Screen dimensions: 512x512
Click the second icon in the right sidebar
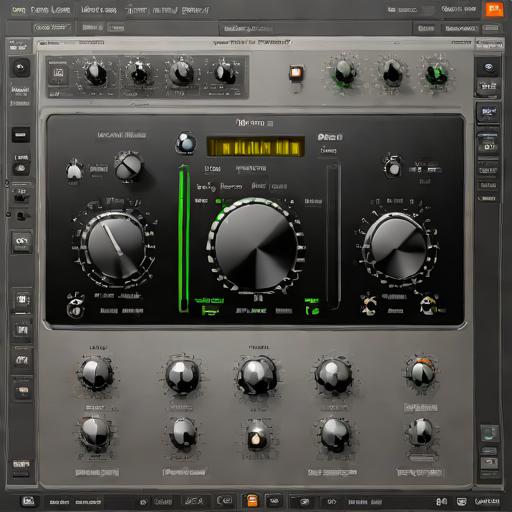(x=488, y=87)
